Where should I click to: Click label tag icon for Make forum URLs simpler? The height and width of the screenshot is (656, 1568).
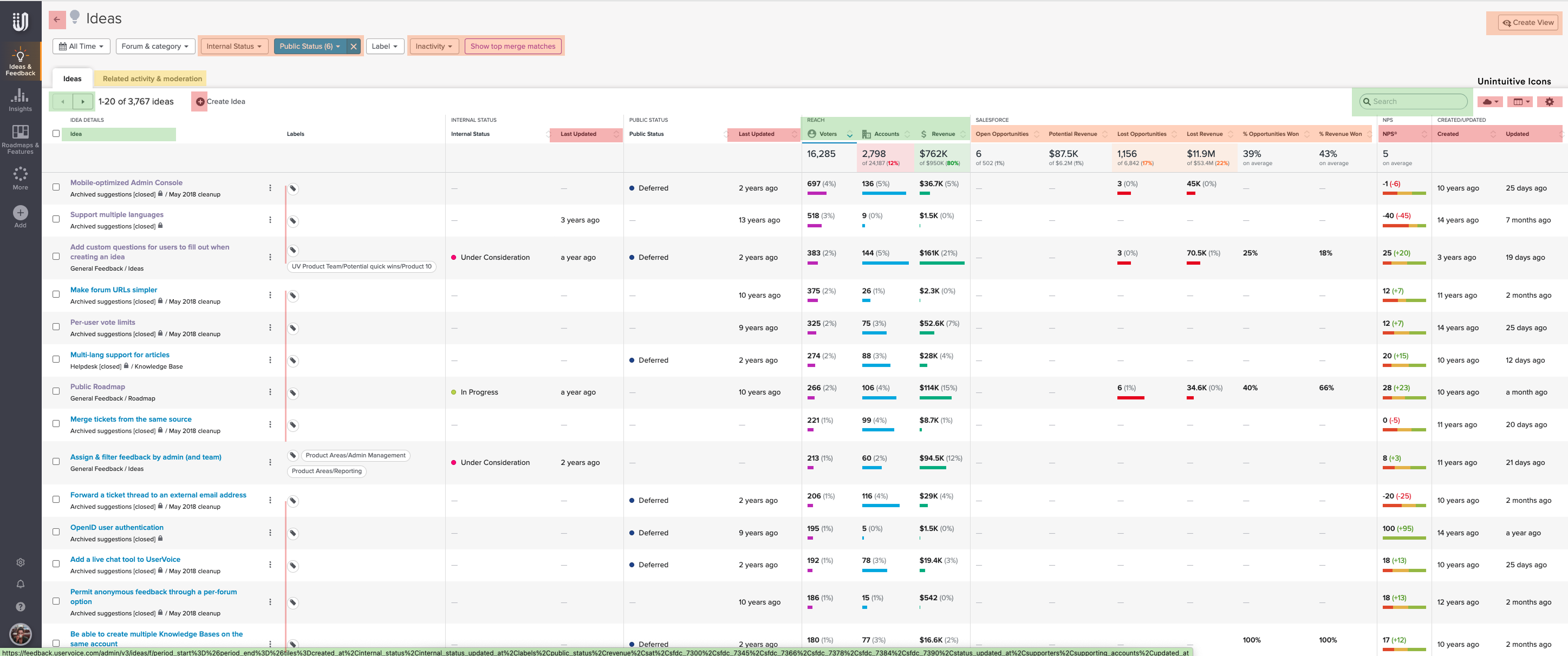pos(293,296)
